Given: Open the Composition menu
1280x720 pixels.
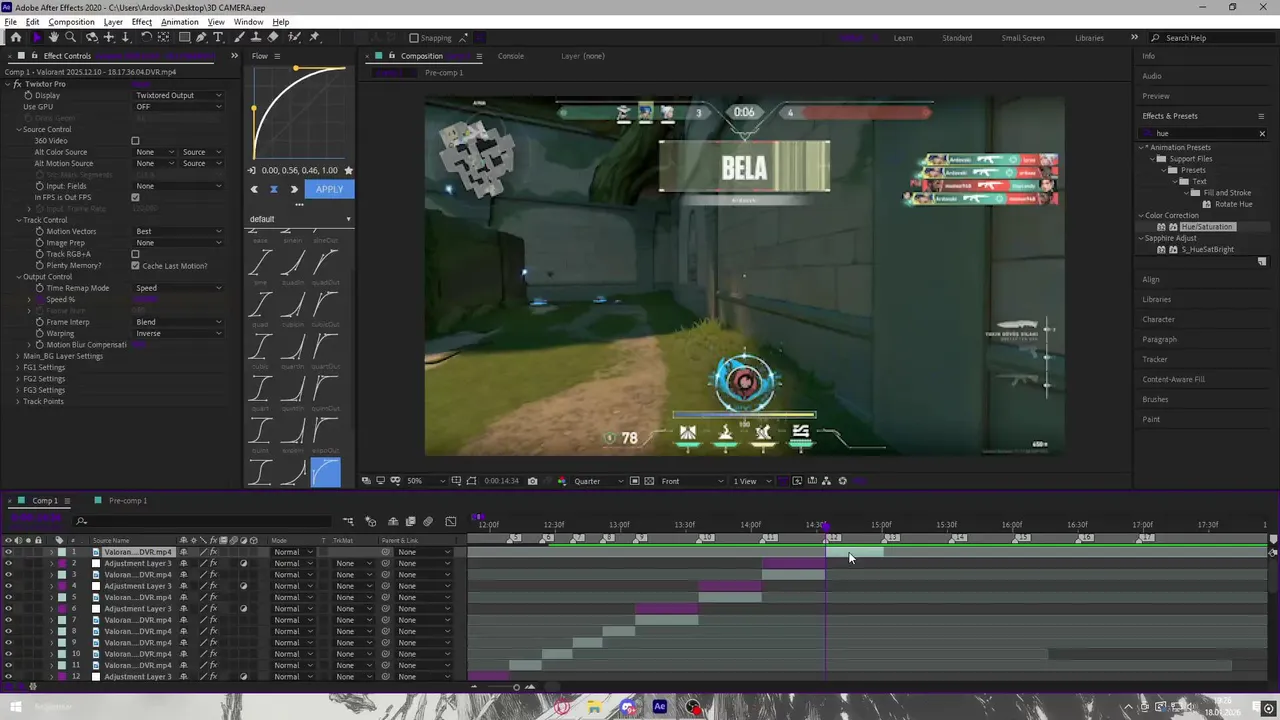Looking at the screenshot, I should (x=71, y=22).
